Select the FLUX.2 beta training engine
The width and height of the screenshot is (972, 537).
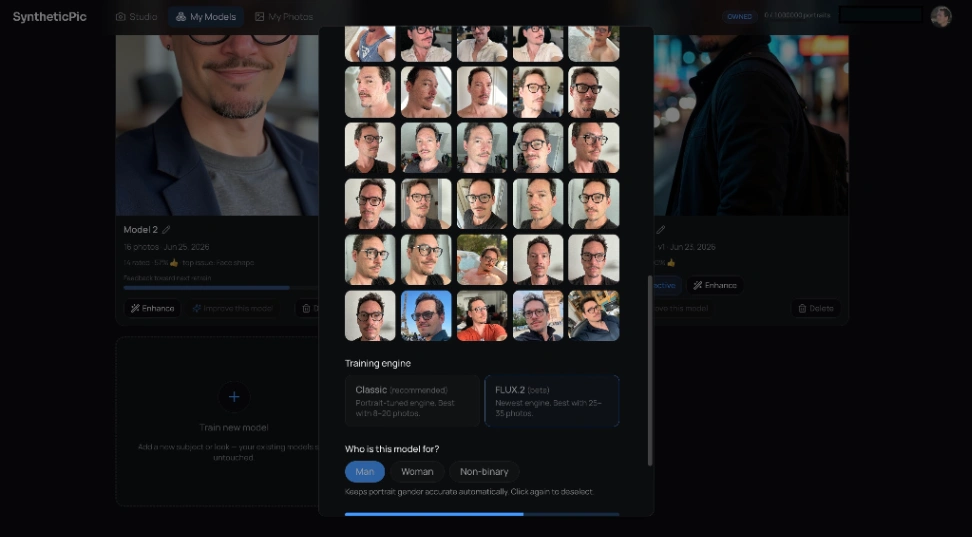point(552,401)
